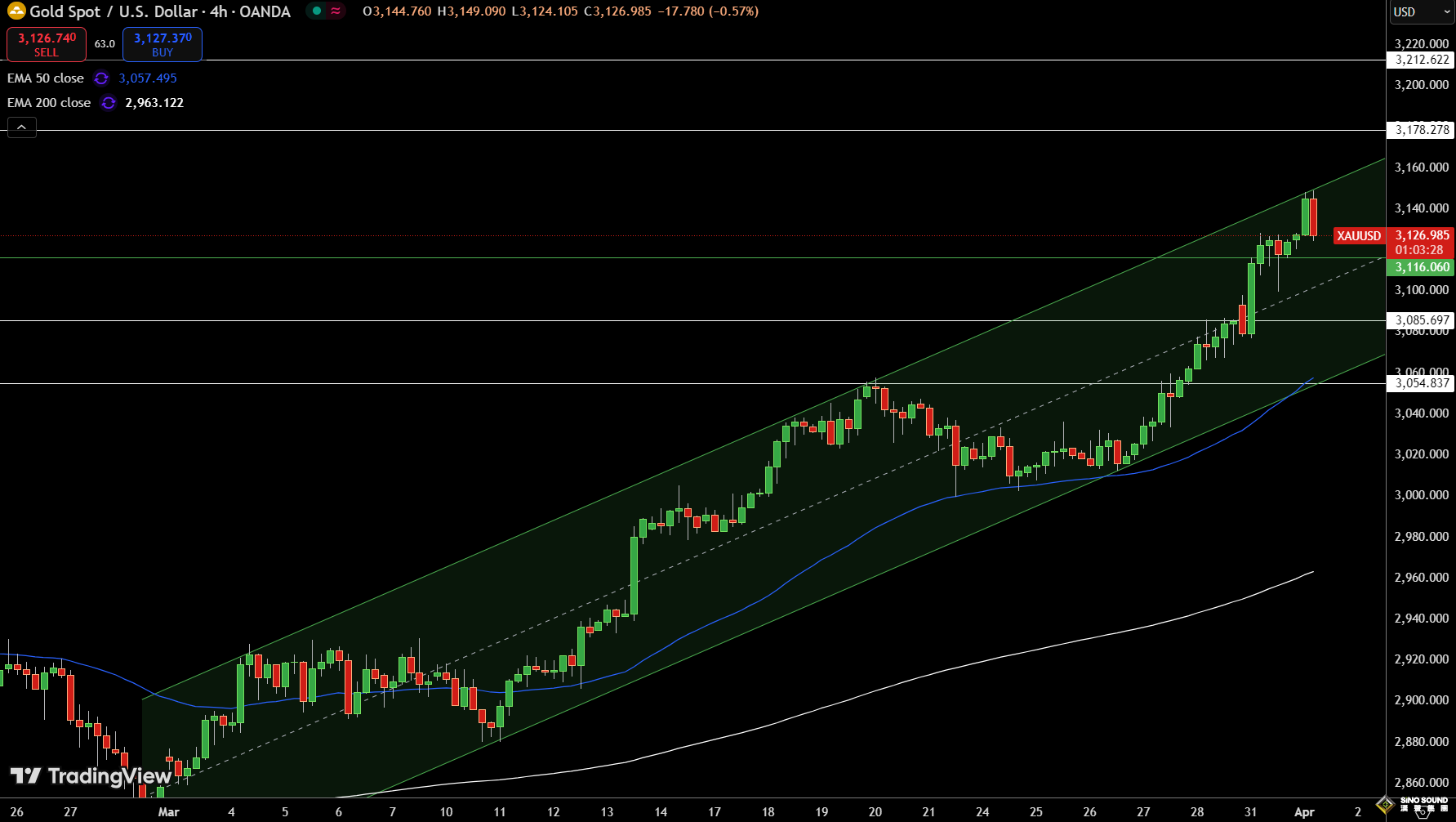Click the chart settings gear in corner
Image resolution: width=1456 pixels, height=822 pixels.
pos(1423,811)
